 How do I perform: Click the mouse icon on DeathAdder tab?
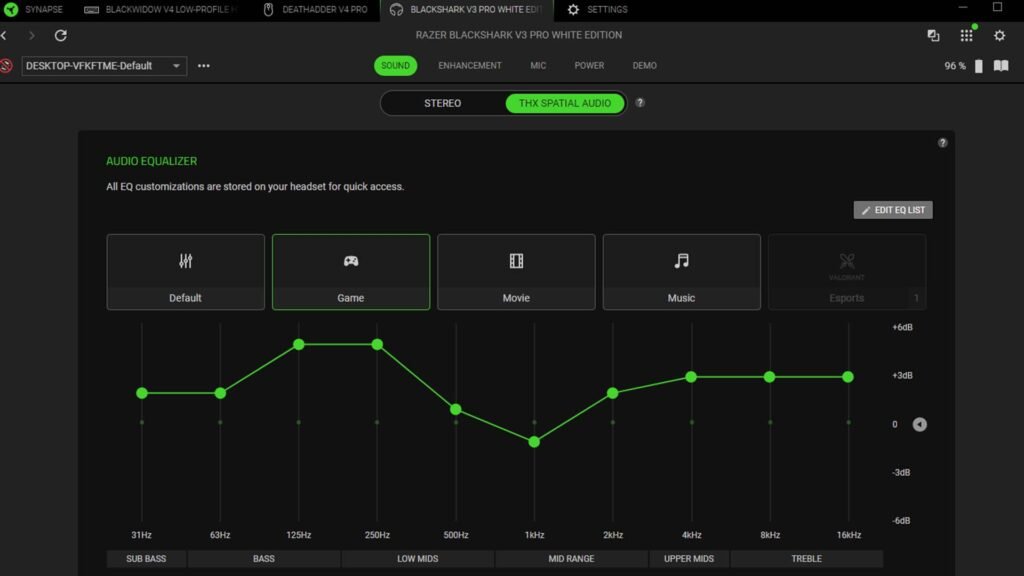tap(268, 9)
